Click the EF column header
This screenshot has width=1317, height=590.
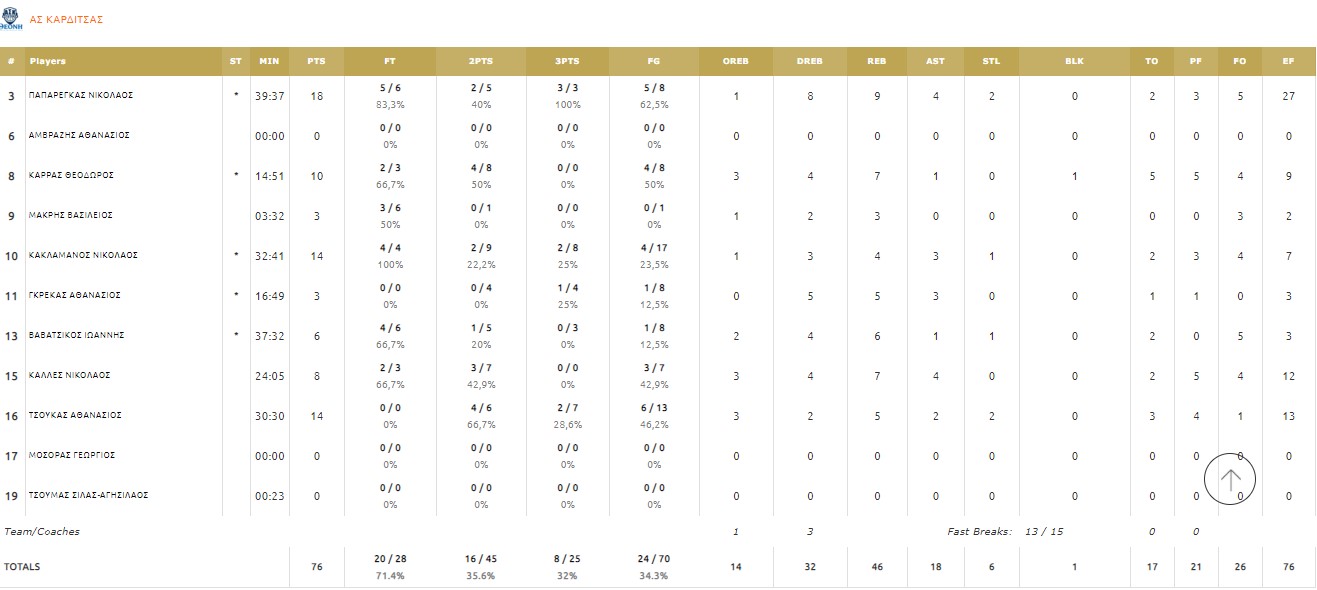1289,61
